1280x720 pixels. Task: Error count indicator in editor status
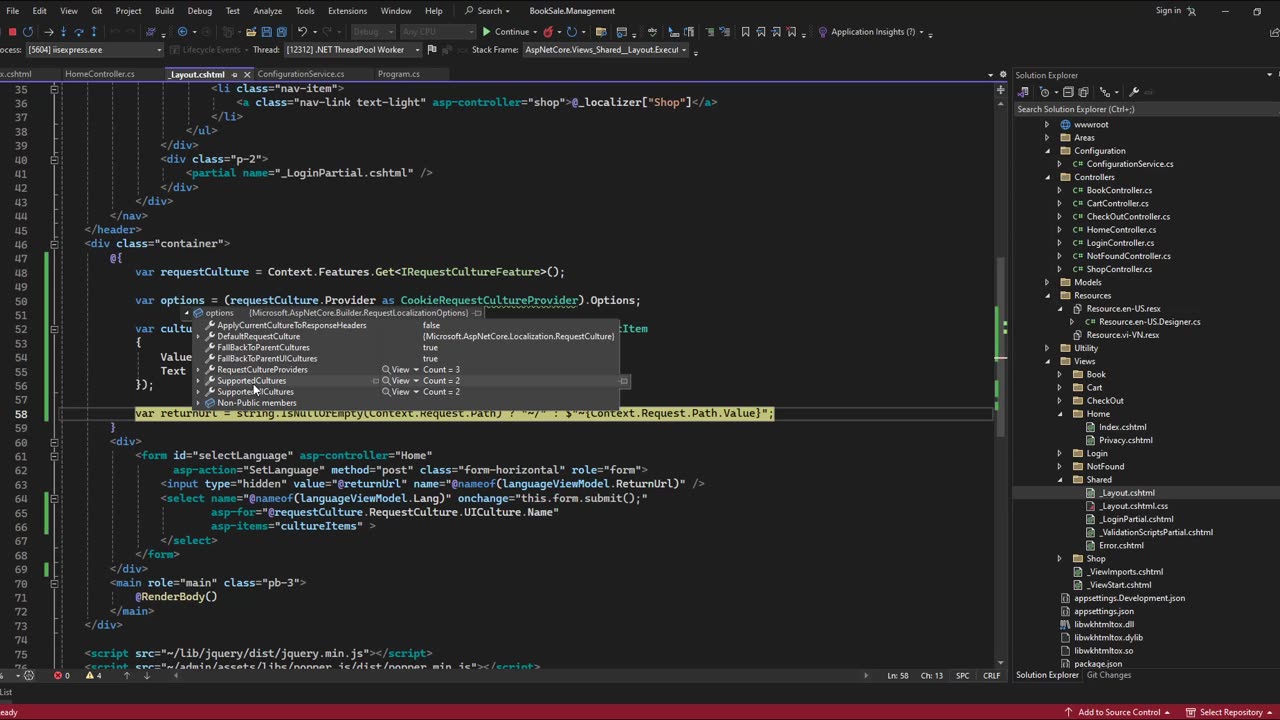62,675
